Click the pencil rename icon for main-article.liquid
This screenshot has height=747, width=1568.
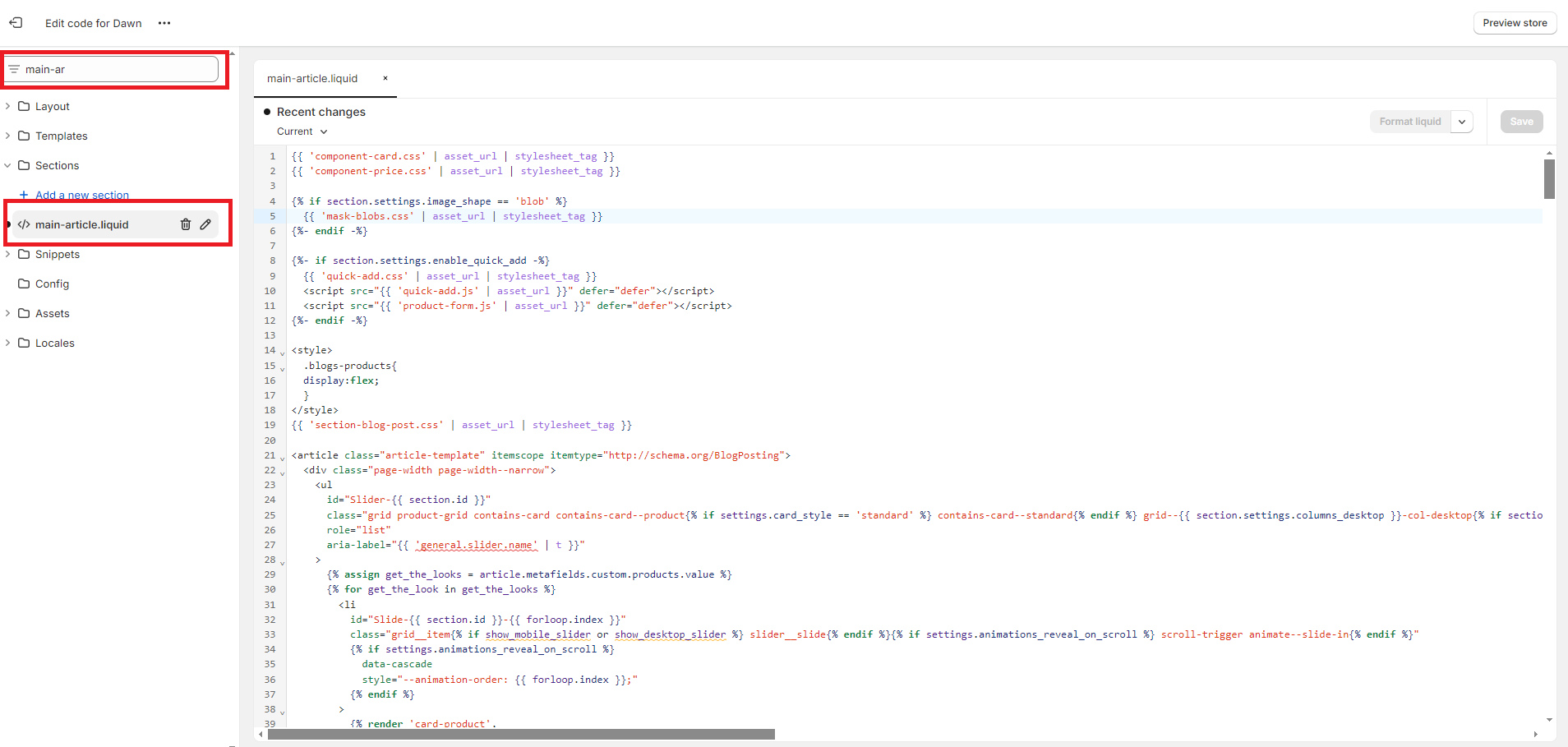(x=205, y=224)
